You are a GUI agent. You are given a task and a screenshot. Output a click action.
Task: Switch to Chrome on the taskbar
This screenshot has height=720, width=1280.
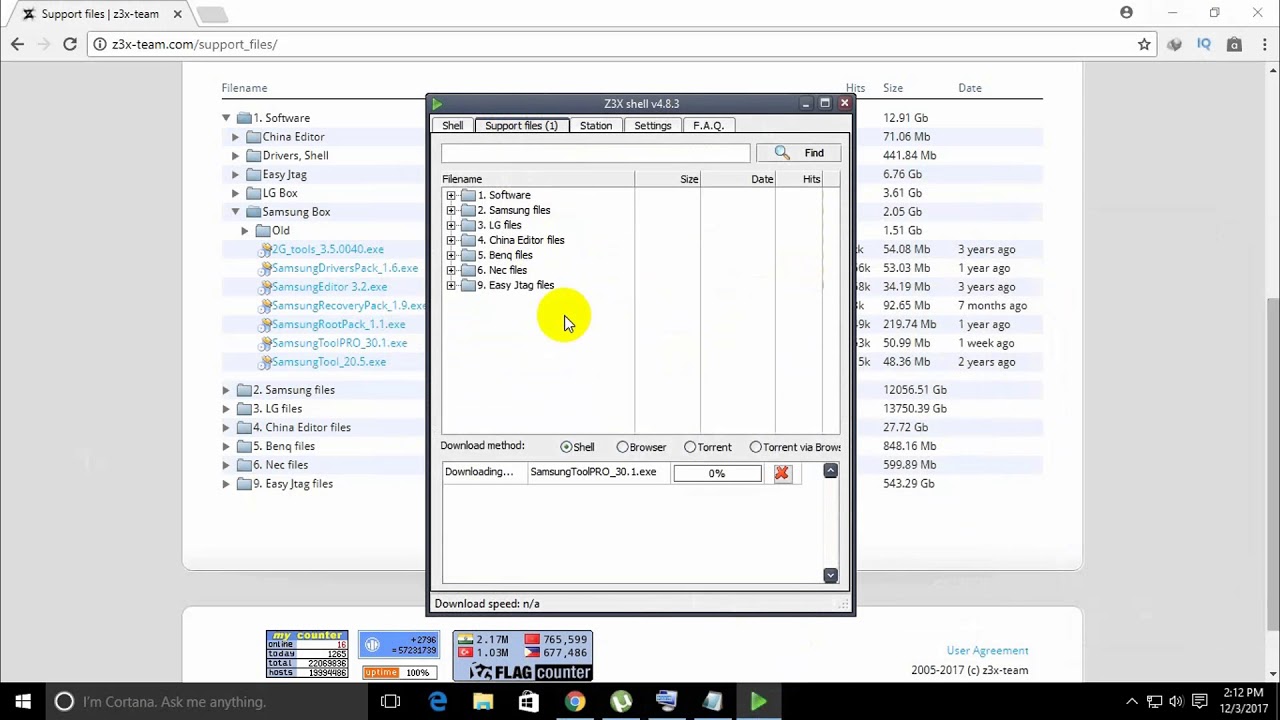click(x=574, y=702)
